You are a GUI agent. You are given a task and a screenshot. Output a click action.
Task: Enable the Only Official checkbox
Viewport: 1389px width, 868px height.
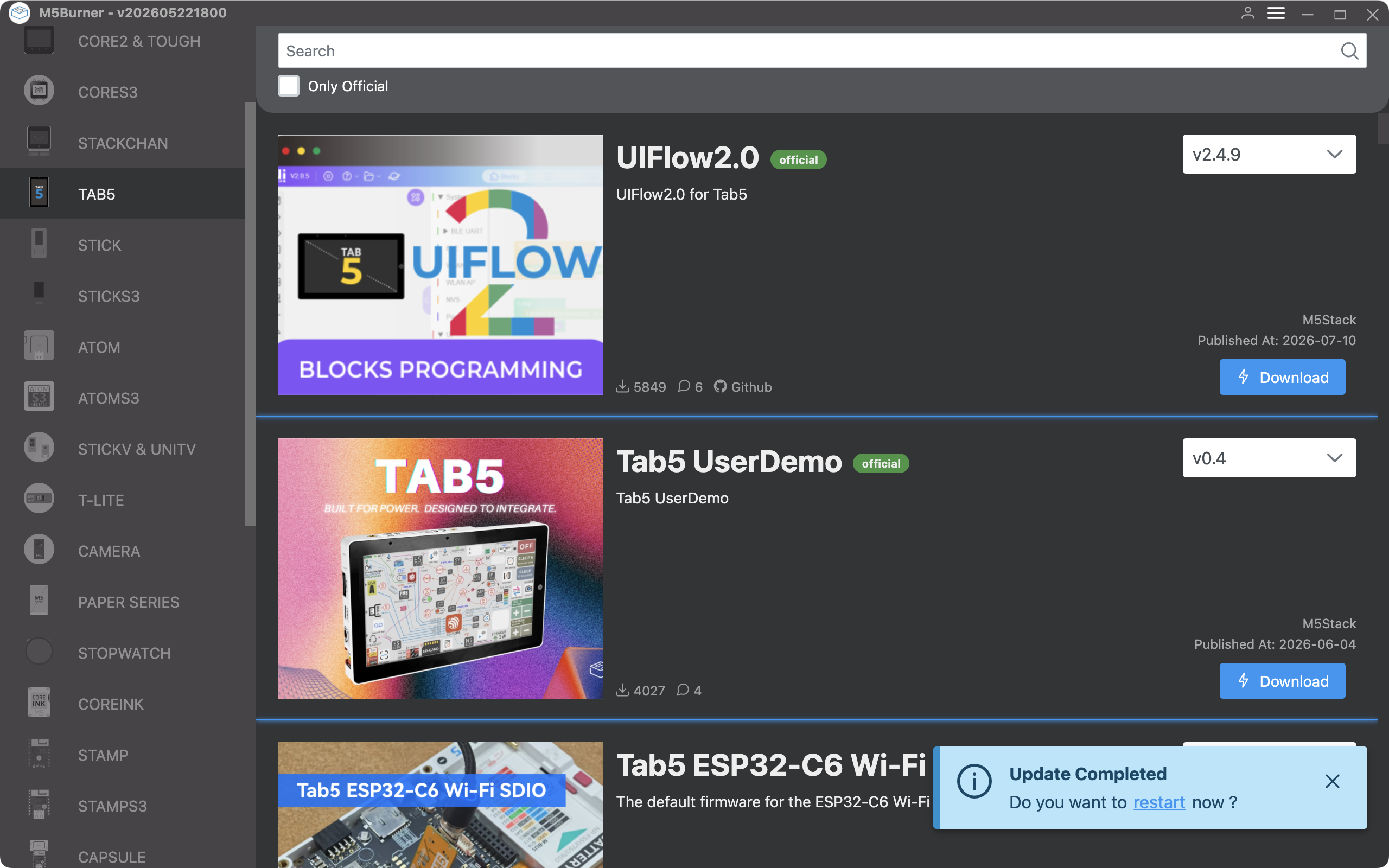click(x=289, y=86)
